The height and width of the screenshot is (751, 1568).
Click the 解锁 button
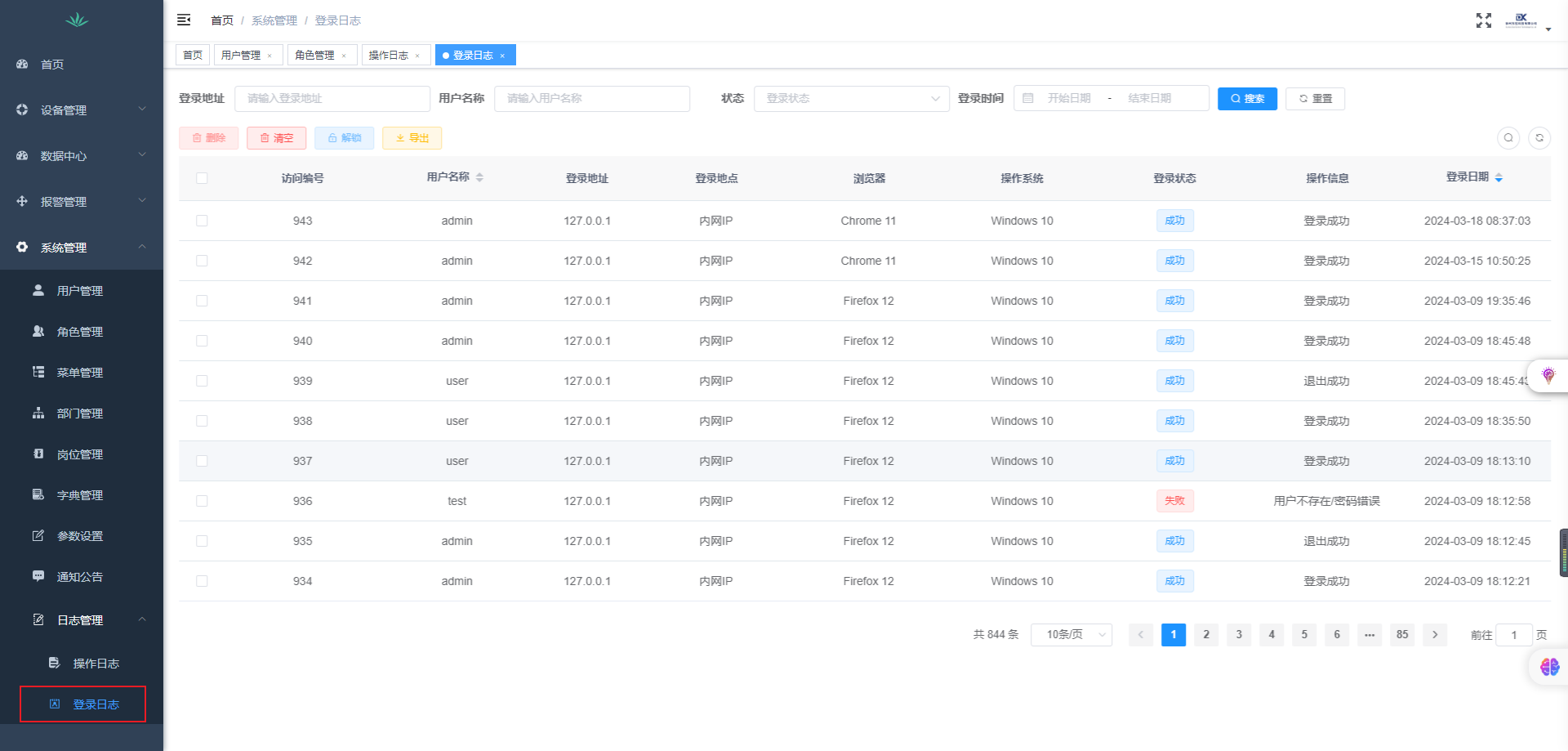tap(345, 138)
